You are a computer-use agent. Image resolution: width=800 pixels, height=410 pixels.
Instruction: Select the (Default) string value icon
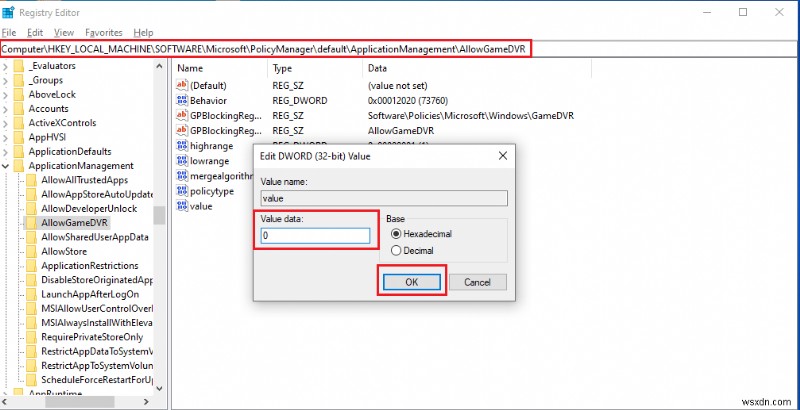182,85
